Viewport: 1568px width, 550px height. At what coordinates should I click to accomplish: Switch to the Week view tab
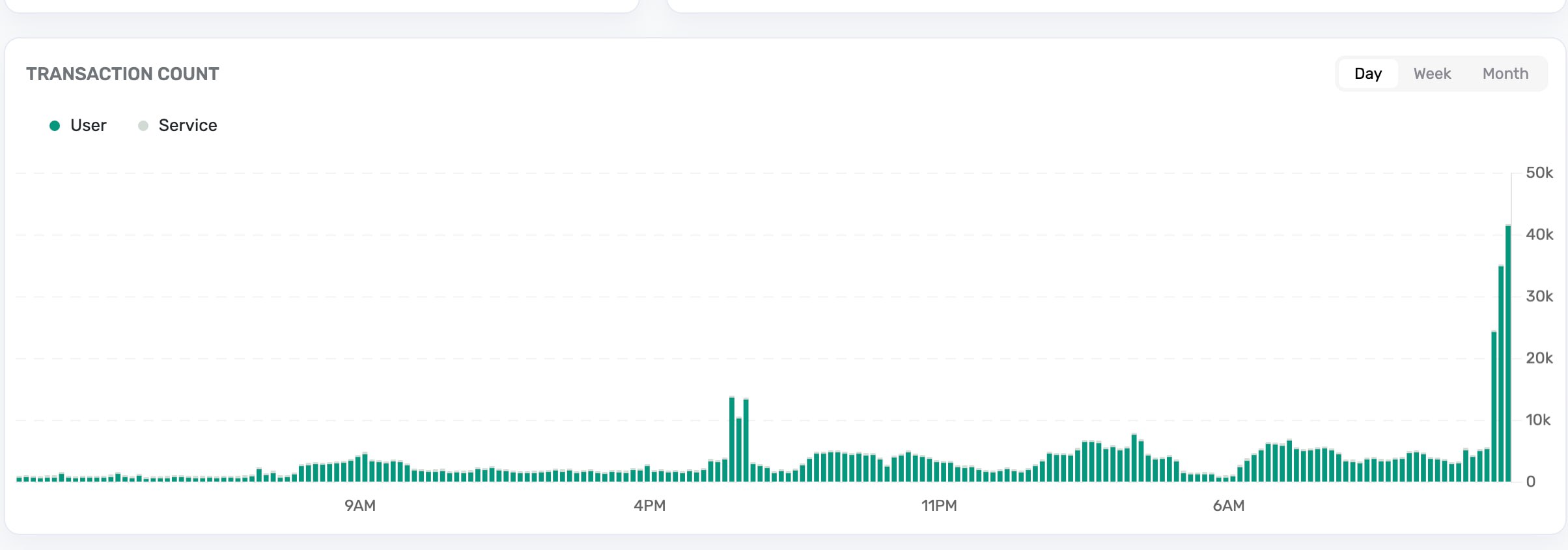coord(1431,74)
